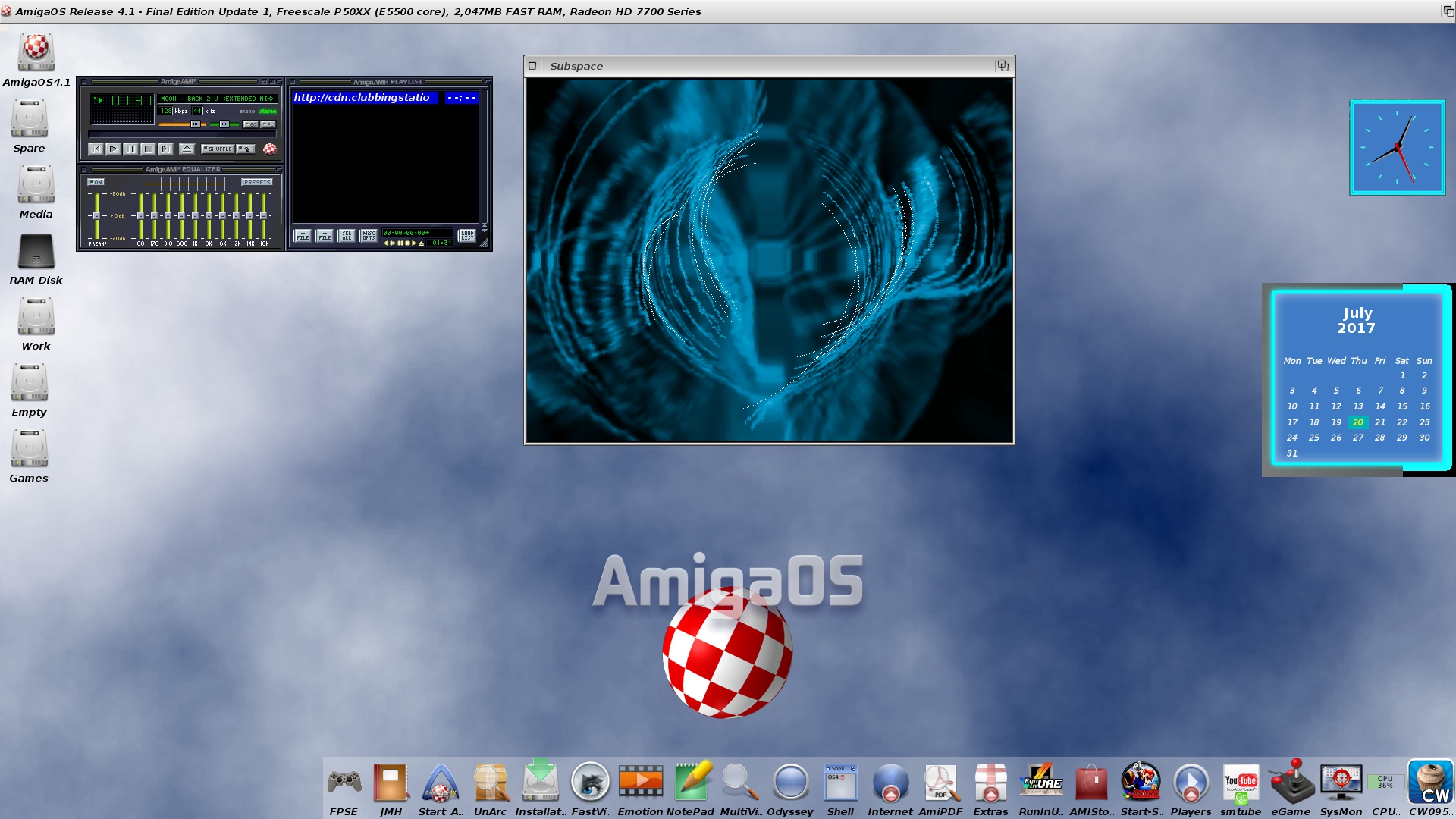Click AmigaAMP previous track button
1456x819 pixels.
pos(96,149)
